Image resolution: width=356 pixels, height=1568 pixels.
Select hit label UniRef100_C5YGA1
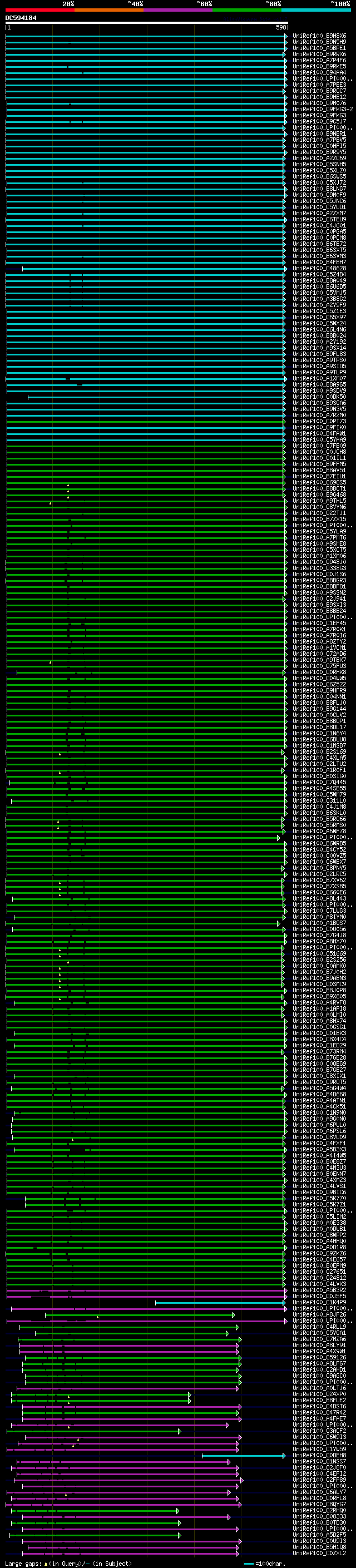(x=319, y=1333)
